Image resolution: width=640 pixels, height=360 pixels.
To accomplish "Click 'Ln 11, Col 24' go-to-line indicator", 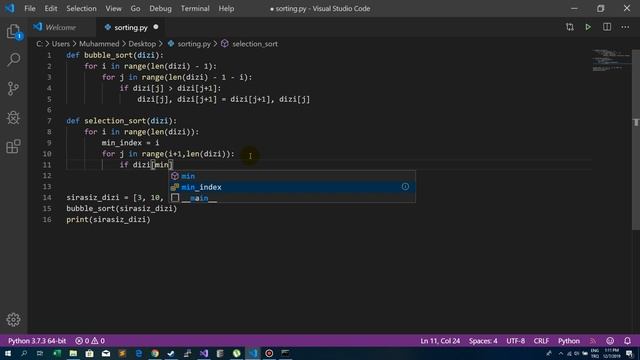I will pos(440,341).
